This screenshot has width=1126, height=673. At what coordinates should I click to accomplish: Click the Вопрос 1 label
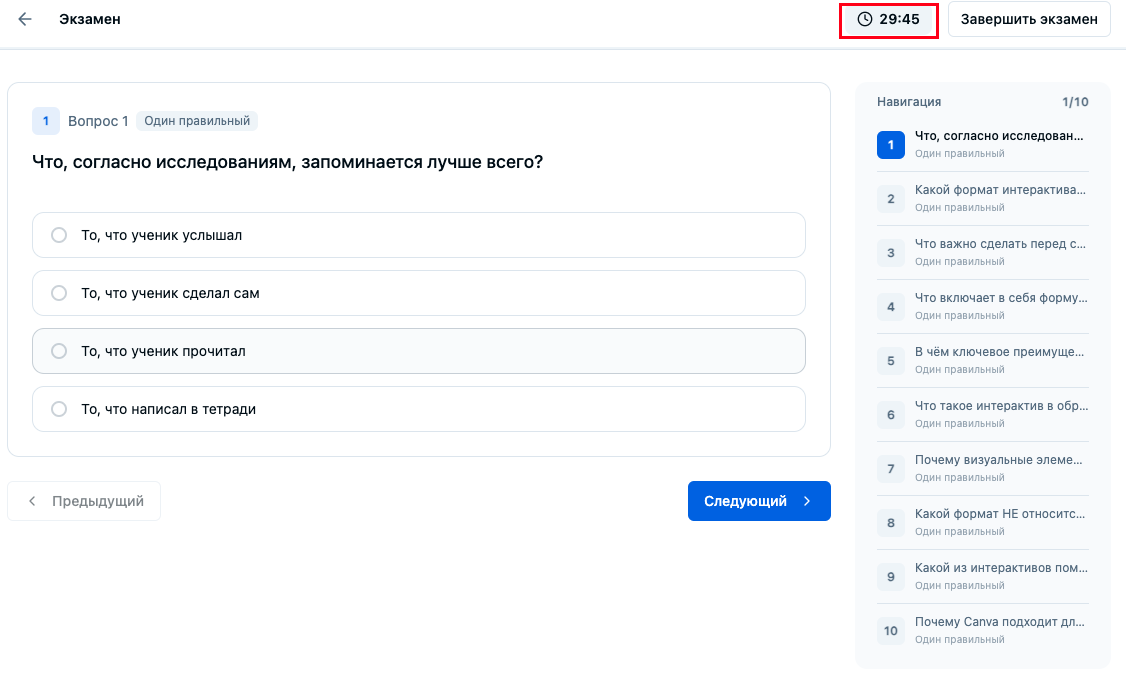98,121
